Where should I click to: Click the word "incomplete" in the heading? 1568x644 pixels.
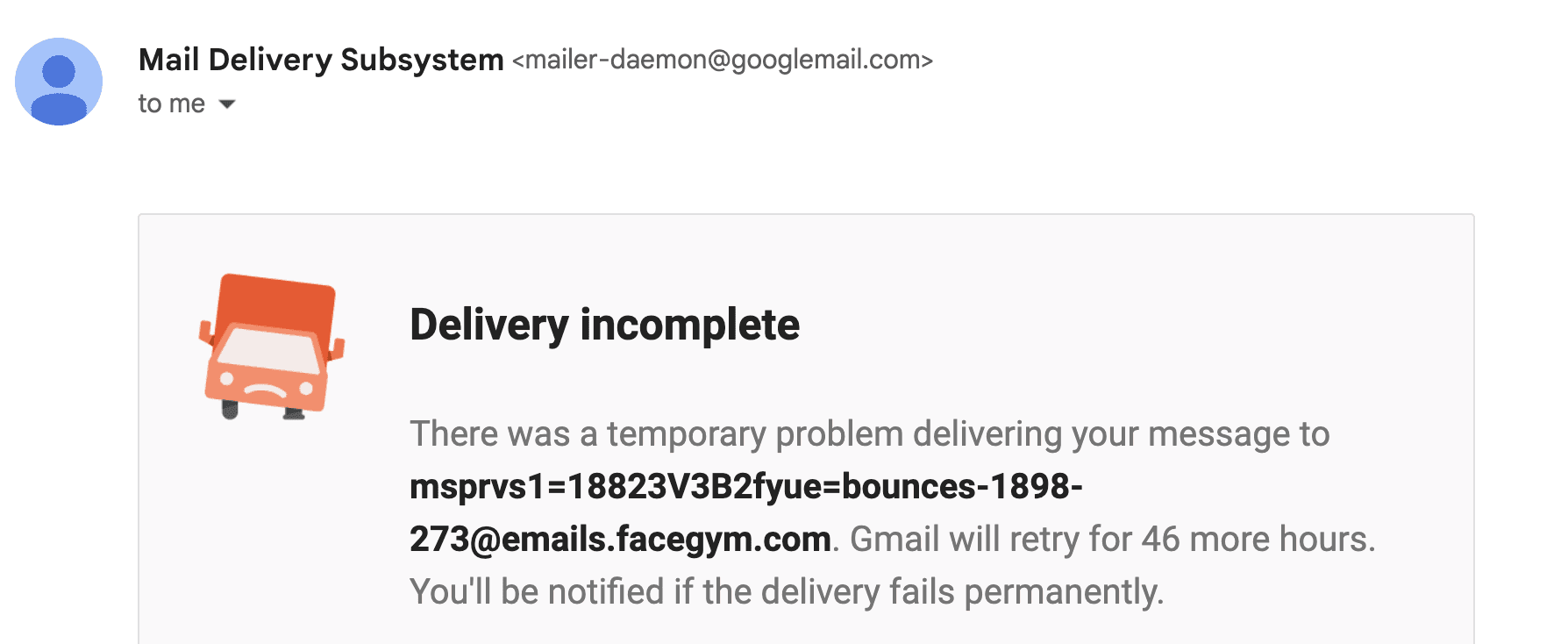pos(689,325)
